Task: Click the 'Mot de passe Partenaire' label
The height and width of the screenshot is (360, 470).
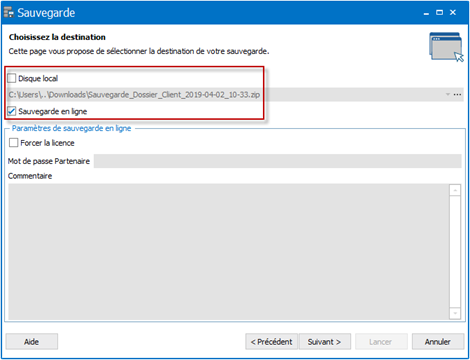Action: 49,161
